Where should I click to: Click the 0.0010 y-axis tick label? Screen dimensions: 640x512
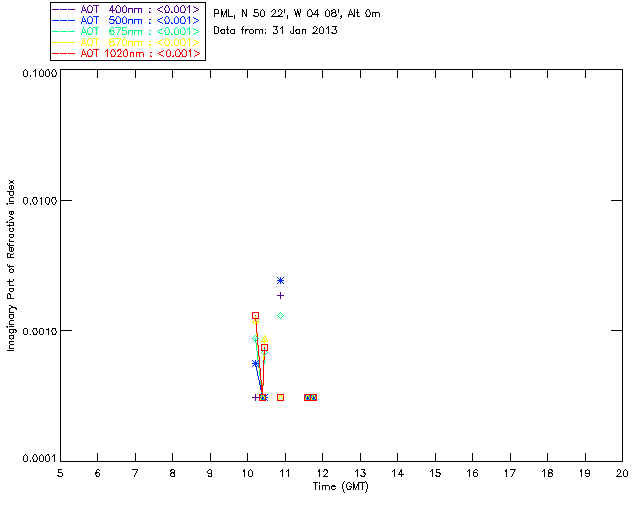pos(39,331)
